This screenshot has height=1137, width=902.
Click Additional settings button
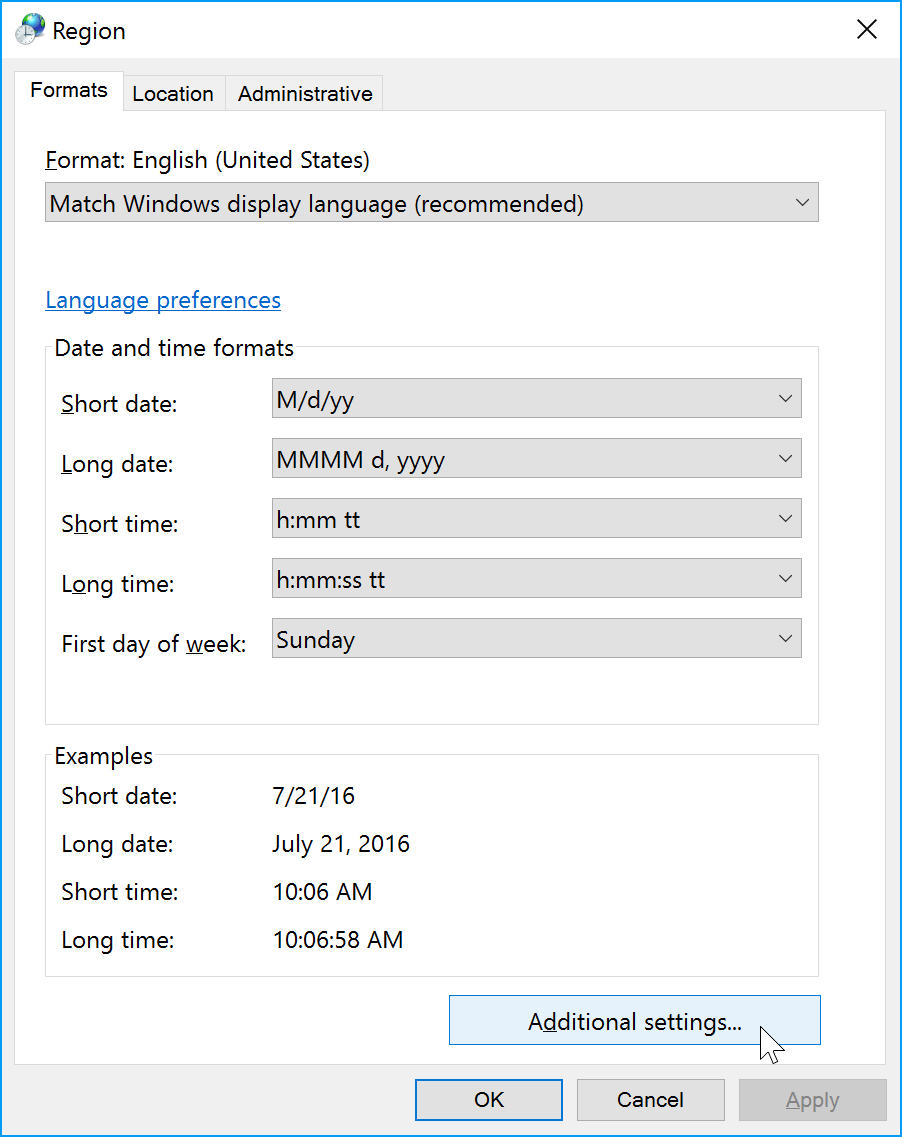(634, 1021)
